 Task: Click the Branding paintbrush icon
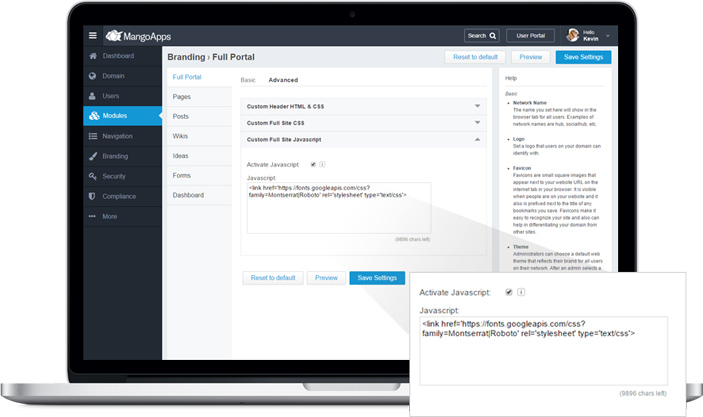(93, 156)
